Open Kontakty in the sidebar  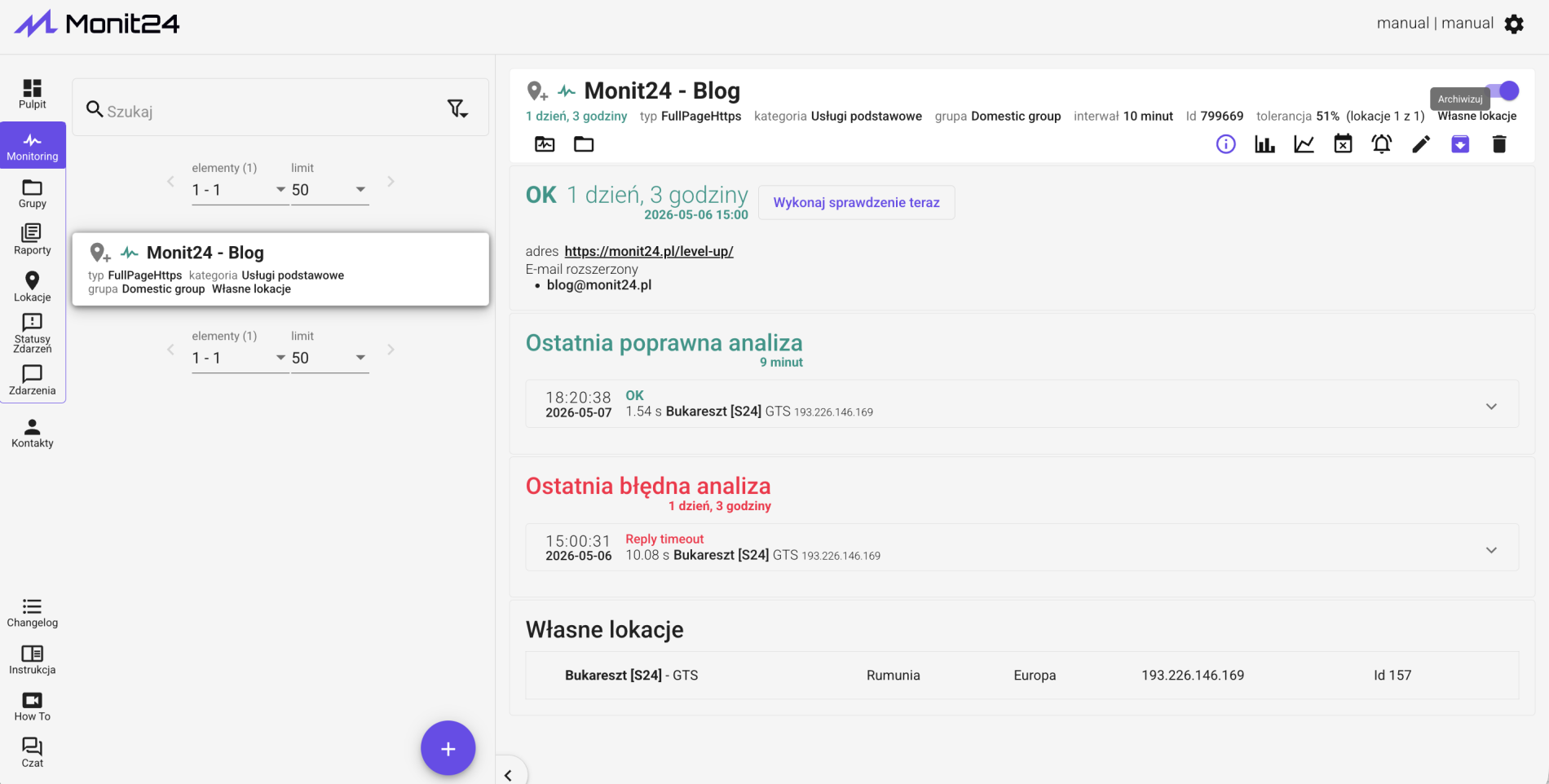point(33,433)
